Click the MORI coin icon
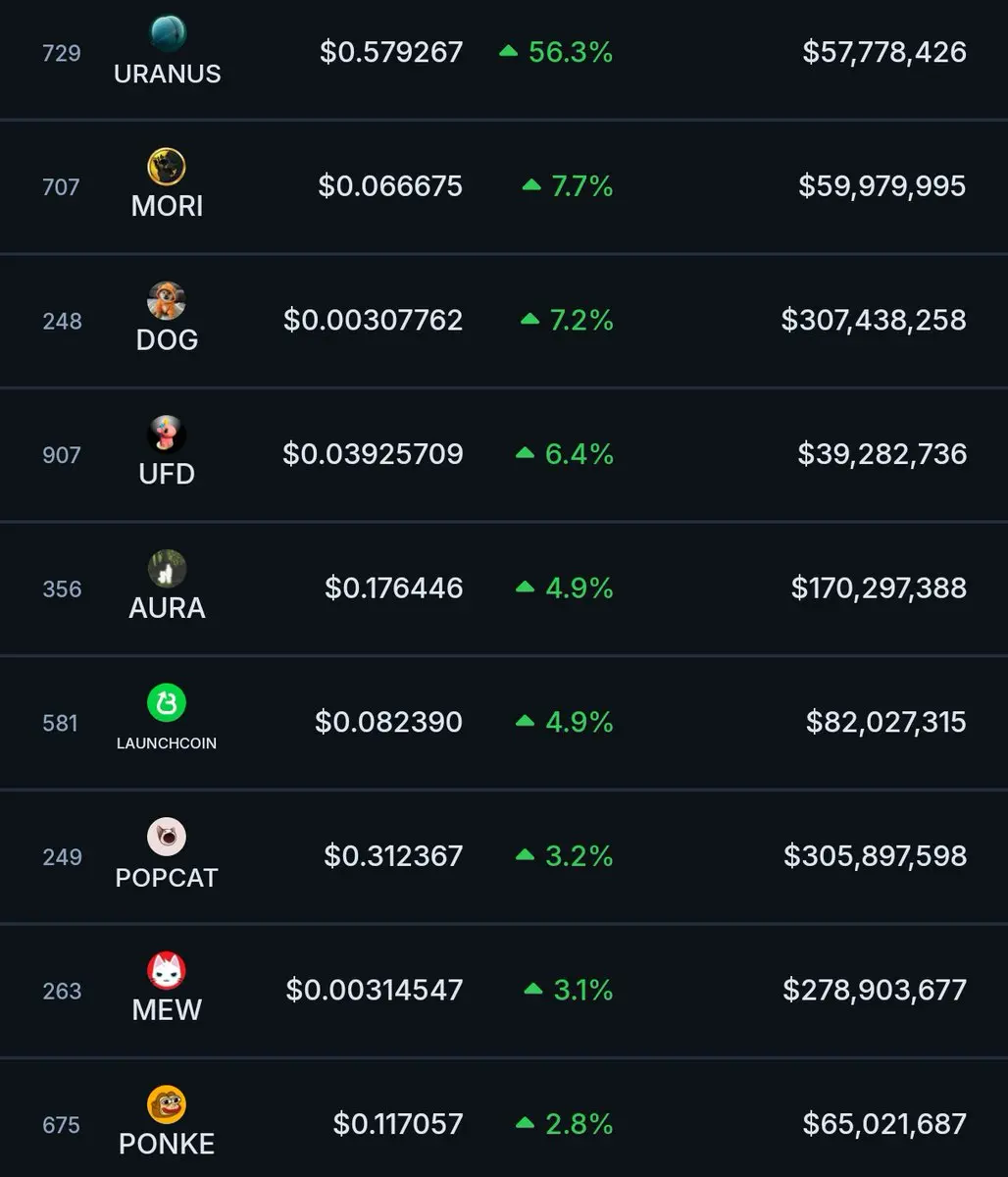 [x=167, y=167]
